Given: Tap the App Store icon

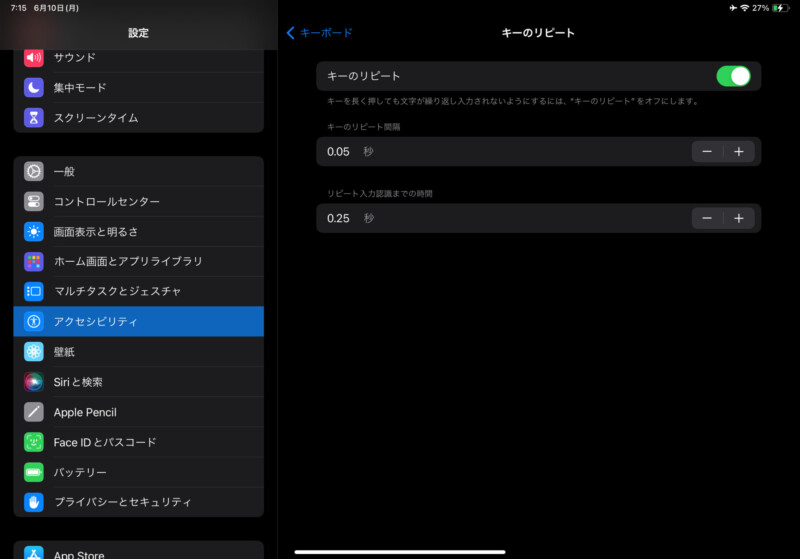Looking at the screenshot, I should click(x=34, y=553).
